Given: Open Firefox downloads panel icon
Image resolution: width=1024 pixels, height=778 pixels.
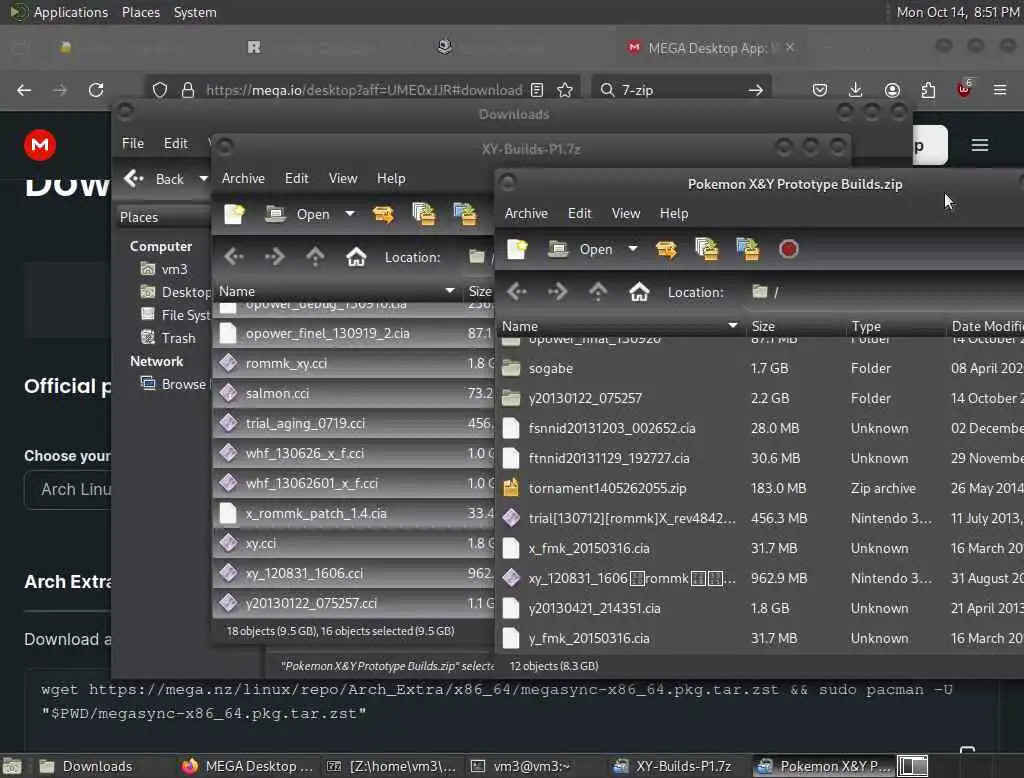Looking at the screenshot, I should point(856,89).
